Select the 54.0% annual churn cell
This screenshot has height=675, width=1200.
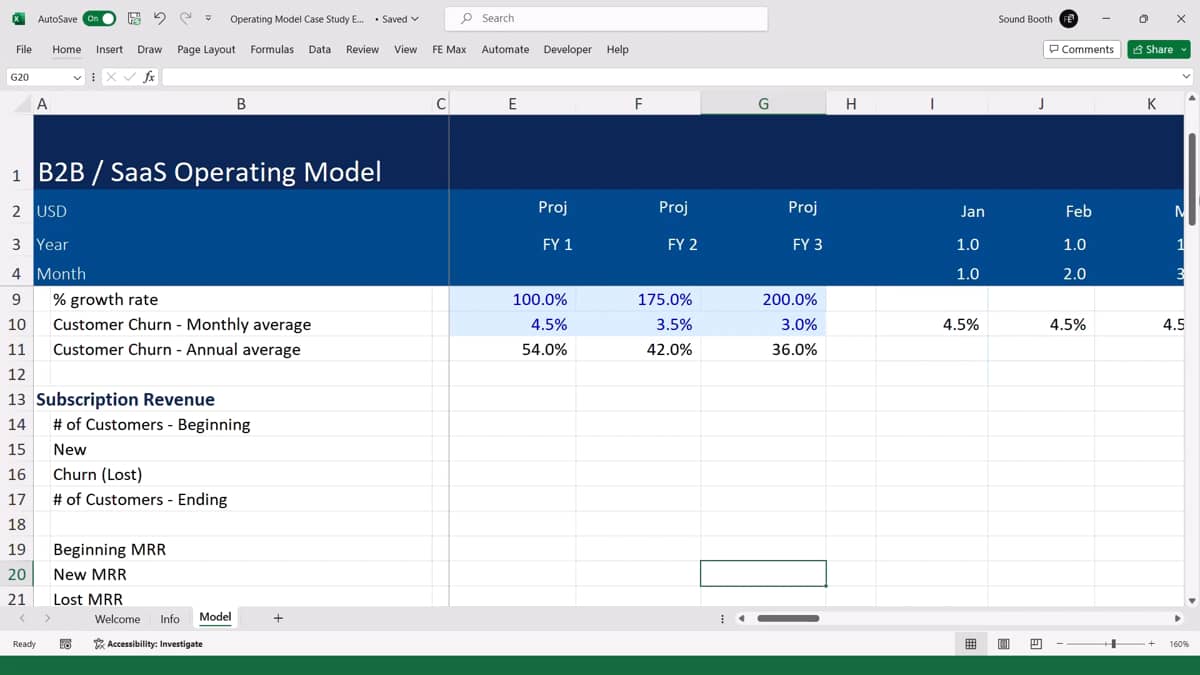click(x=513, y=349)
